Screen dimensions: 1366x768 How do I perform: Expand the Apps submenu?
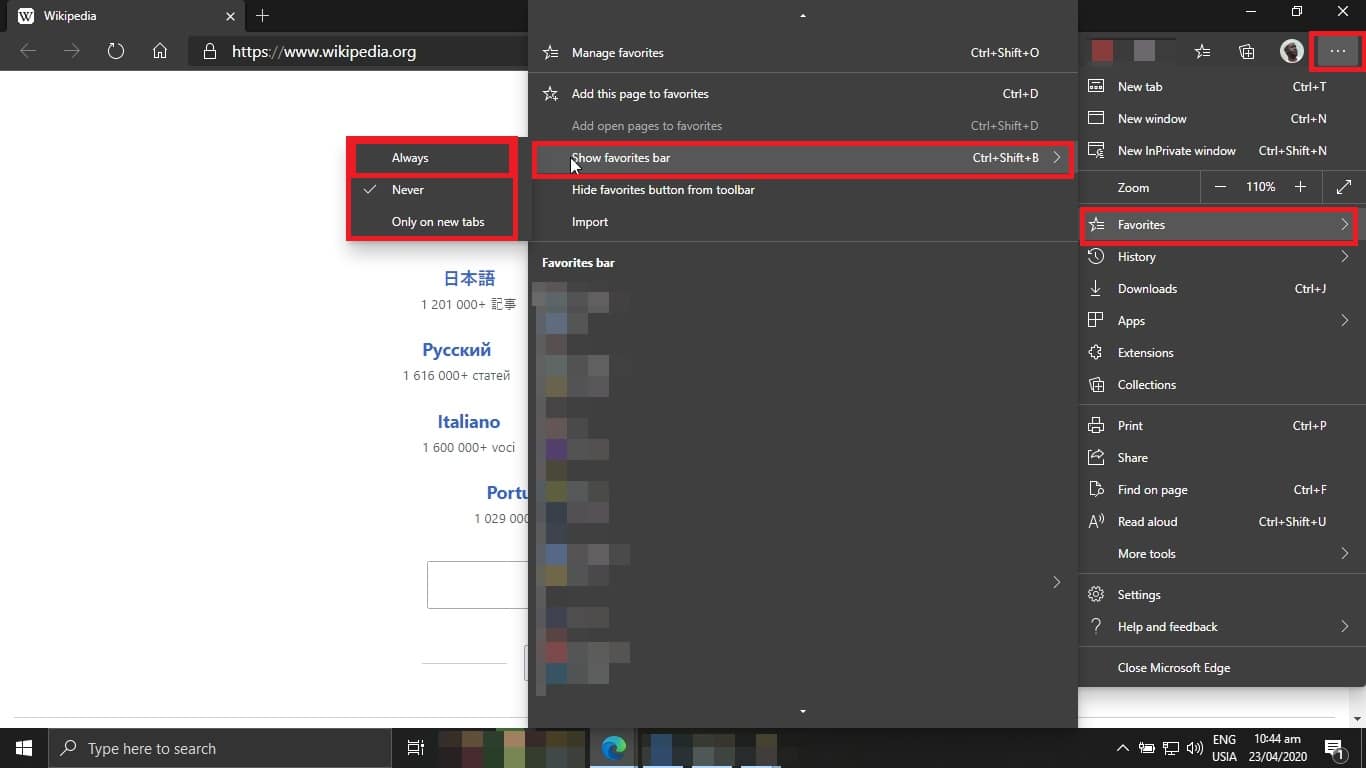tap(1222, 321)
